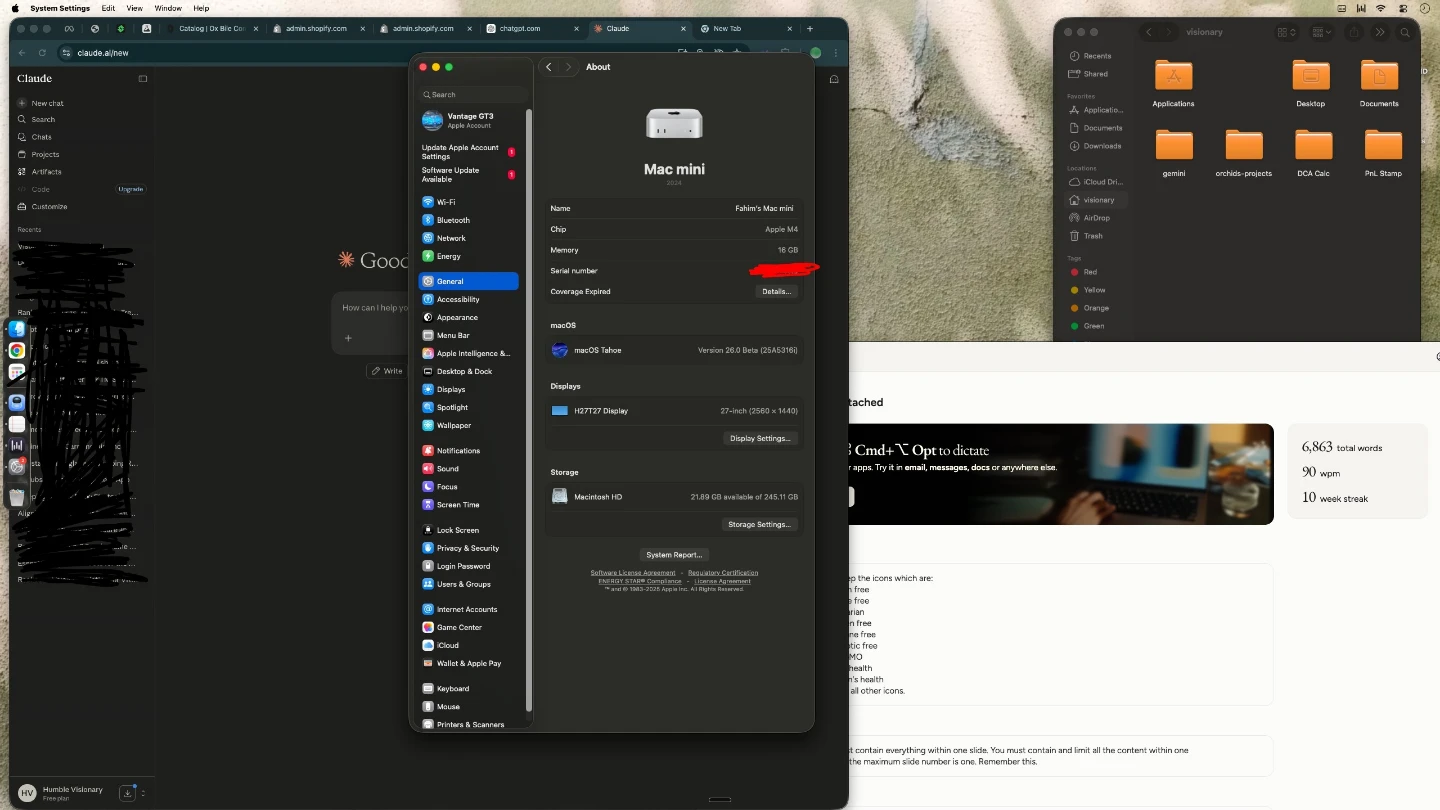Open the Window menu
The image size is (1440, 810).
click(x=168, y=8)
